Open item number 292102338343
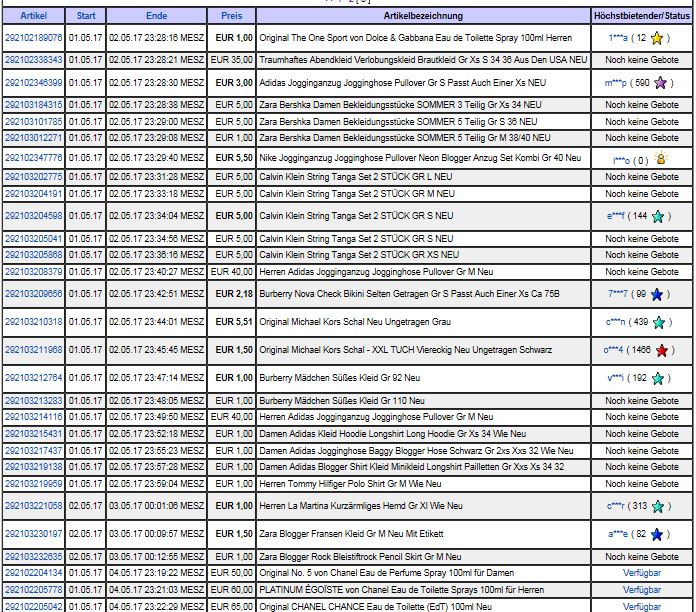The width and height of the screenshot is (696, 612). click(34, 60)
